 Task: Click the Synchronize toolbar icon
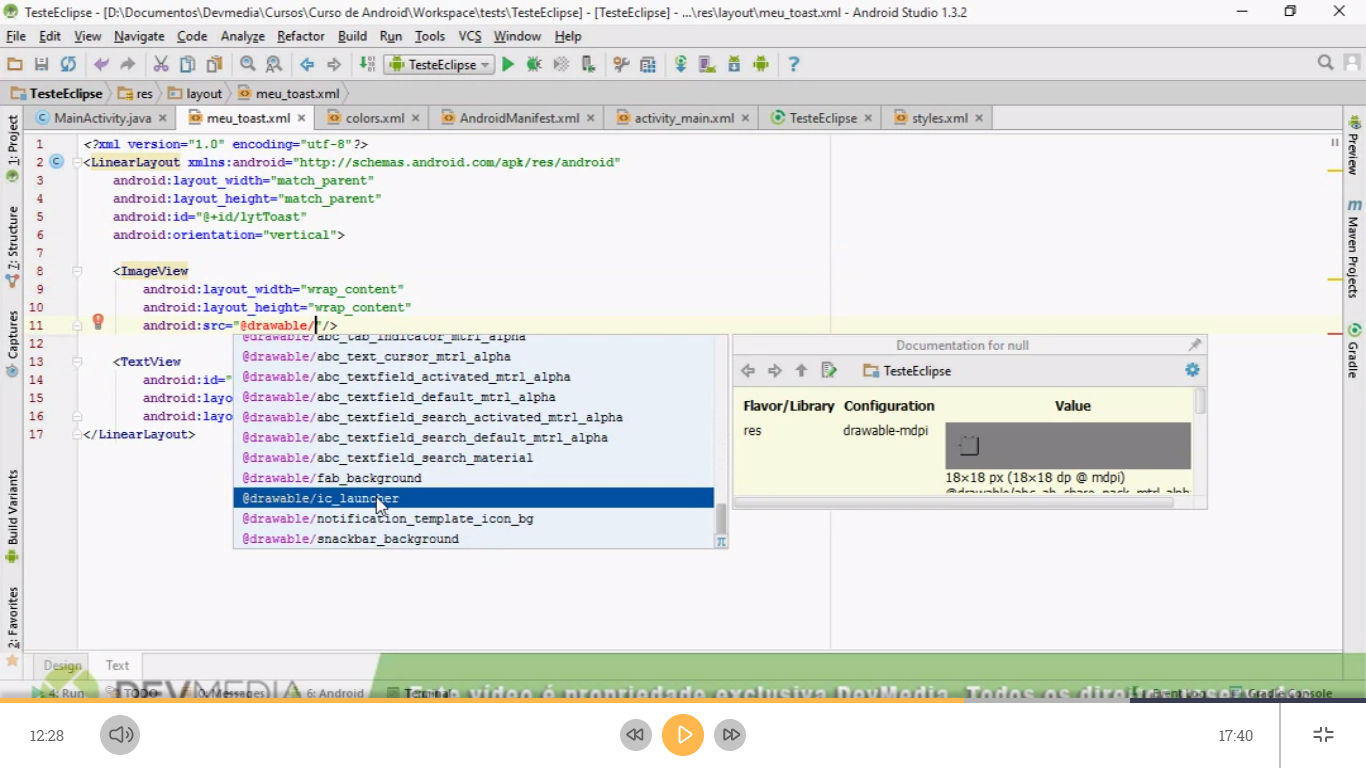tap(68, 64)
